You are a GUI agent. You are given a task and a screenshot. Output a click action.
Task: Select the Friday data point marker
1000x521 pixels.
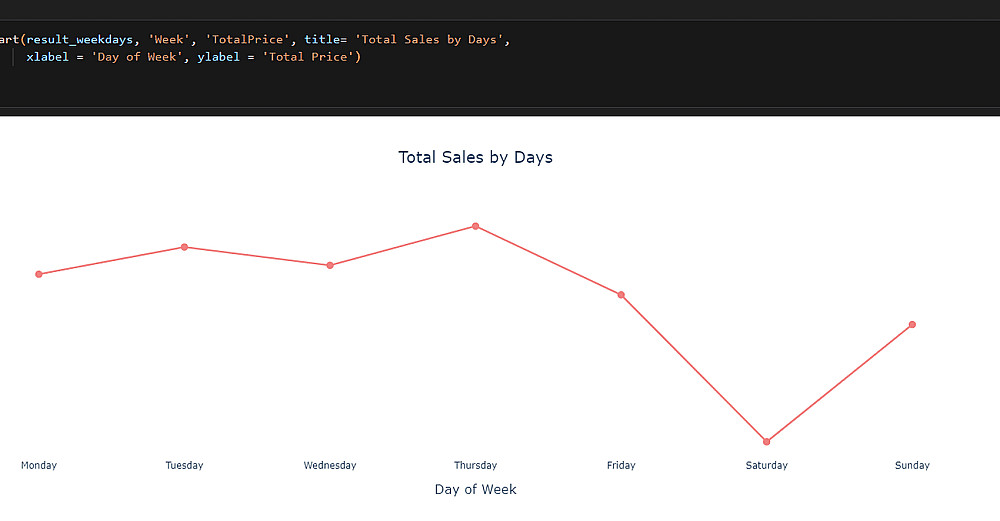621,295
